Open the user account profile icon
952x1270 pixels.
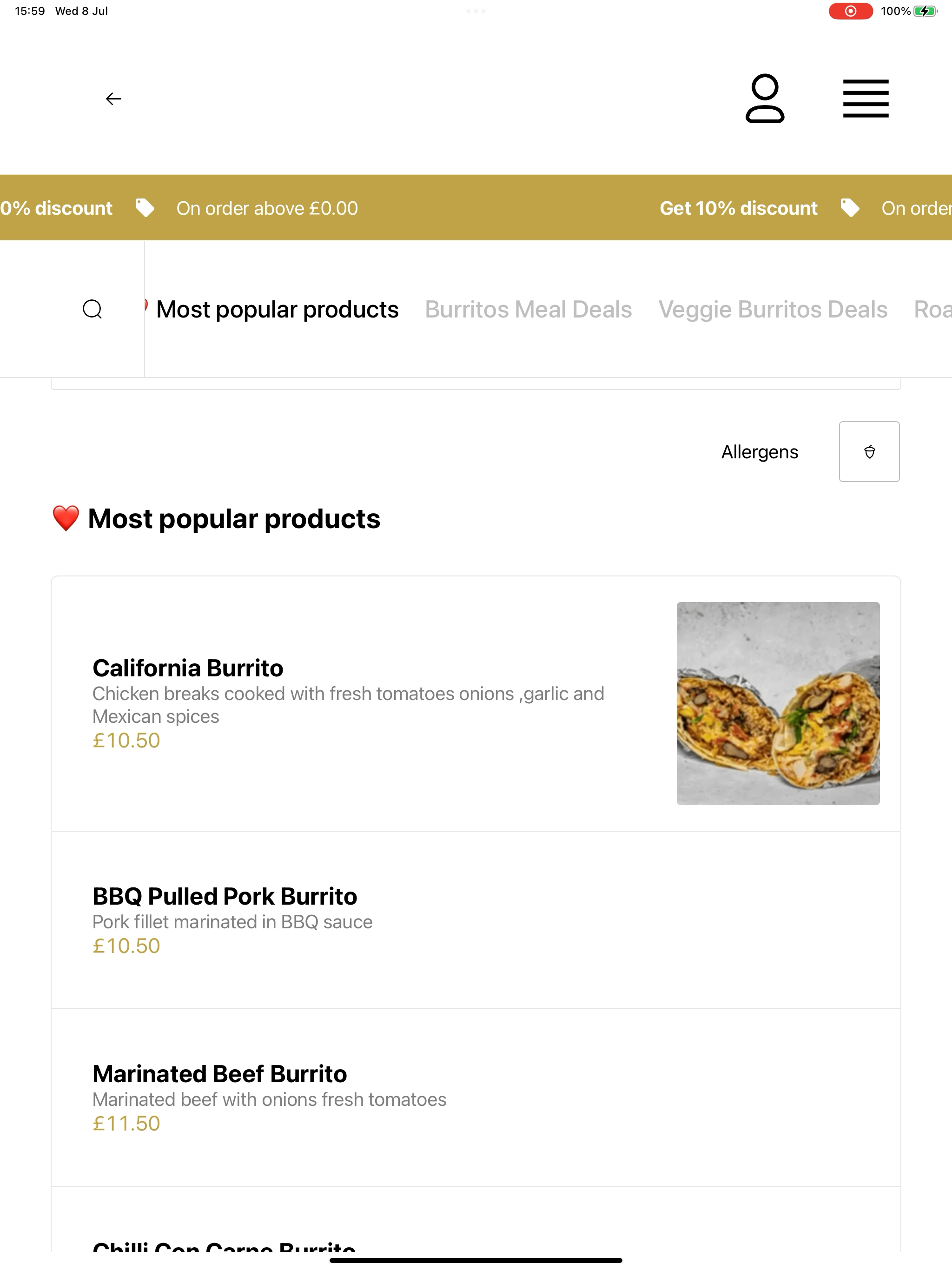(765, 98)
